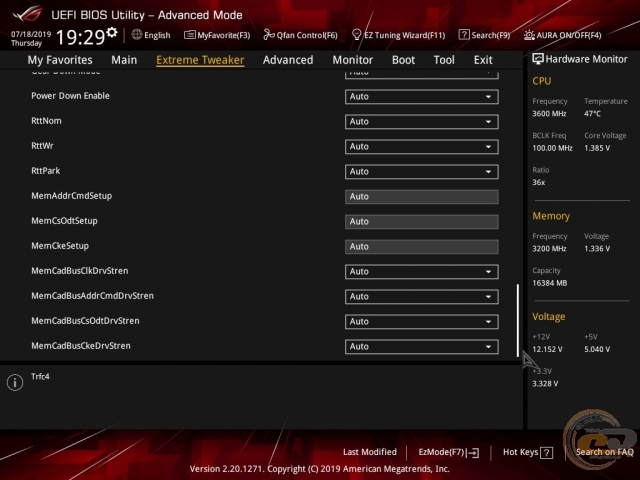Image resolution: width=640 pixels, height=480 pixels.
Task: Click the Trfc4 help text
Action: 40,376
